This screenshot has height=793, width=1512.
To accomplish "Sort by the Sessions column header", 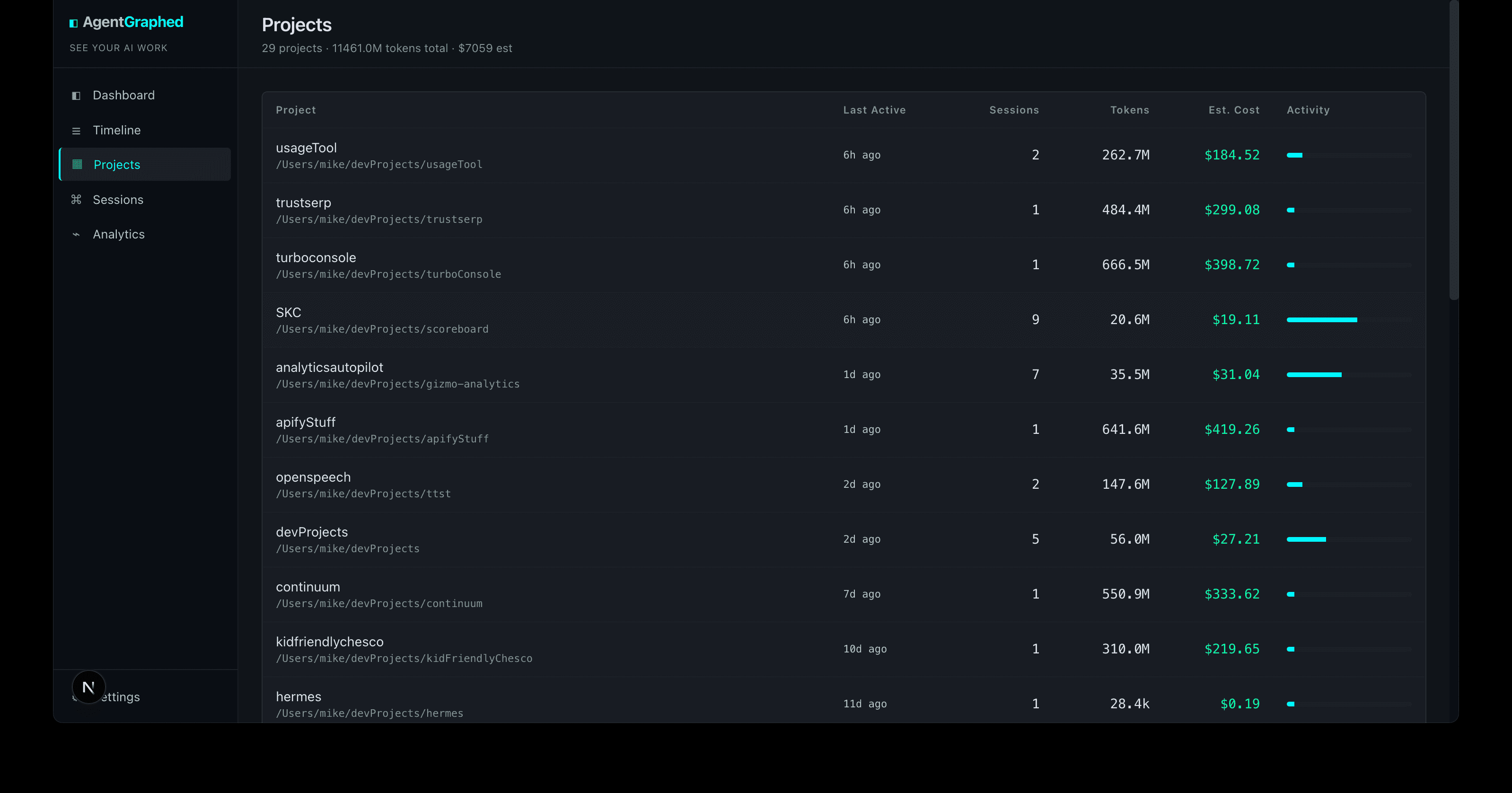I will tap(1014, 110).
